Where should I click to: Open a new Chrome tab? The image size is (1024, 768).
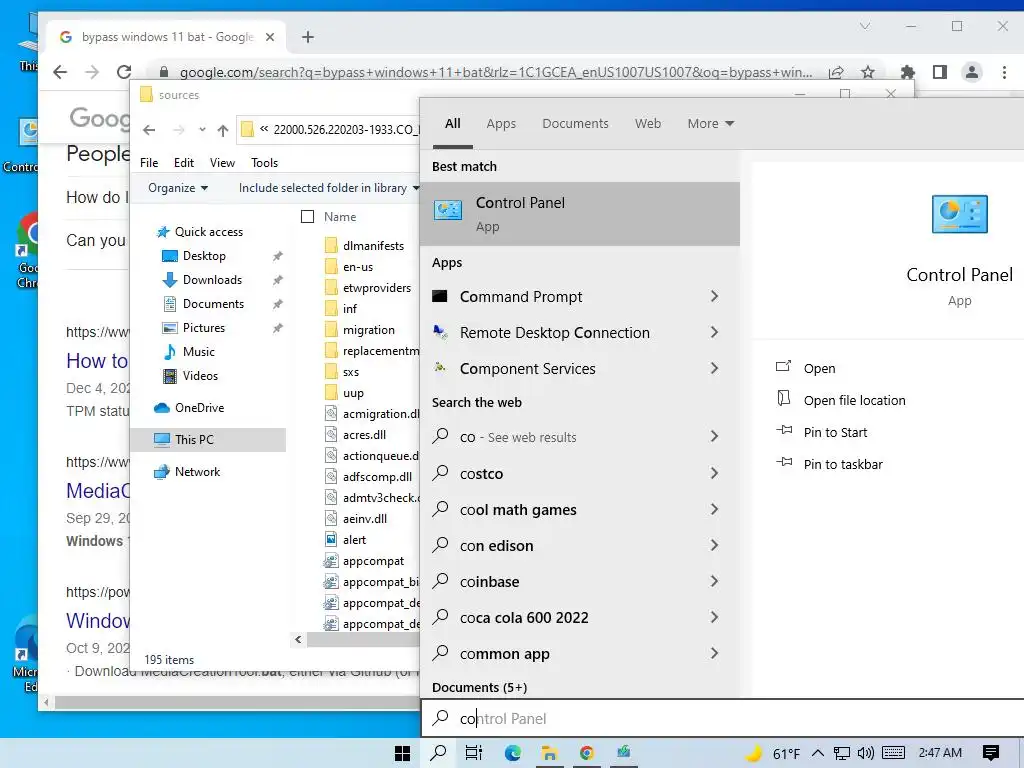308,37
